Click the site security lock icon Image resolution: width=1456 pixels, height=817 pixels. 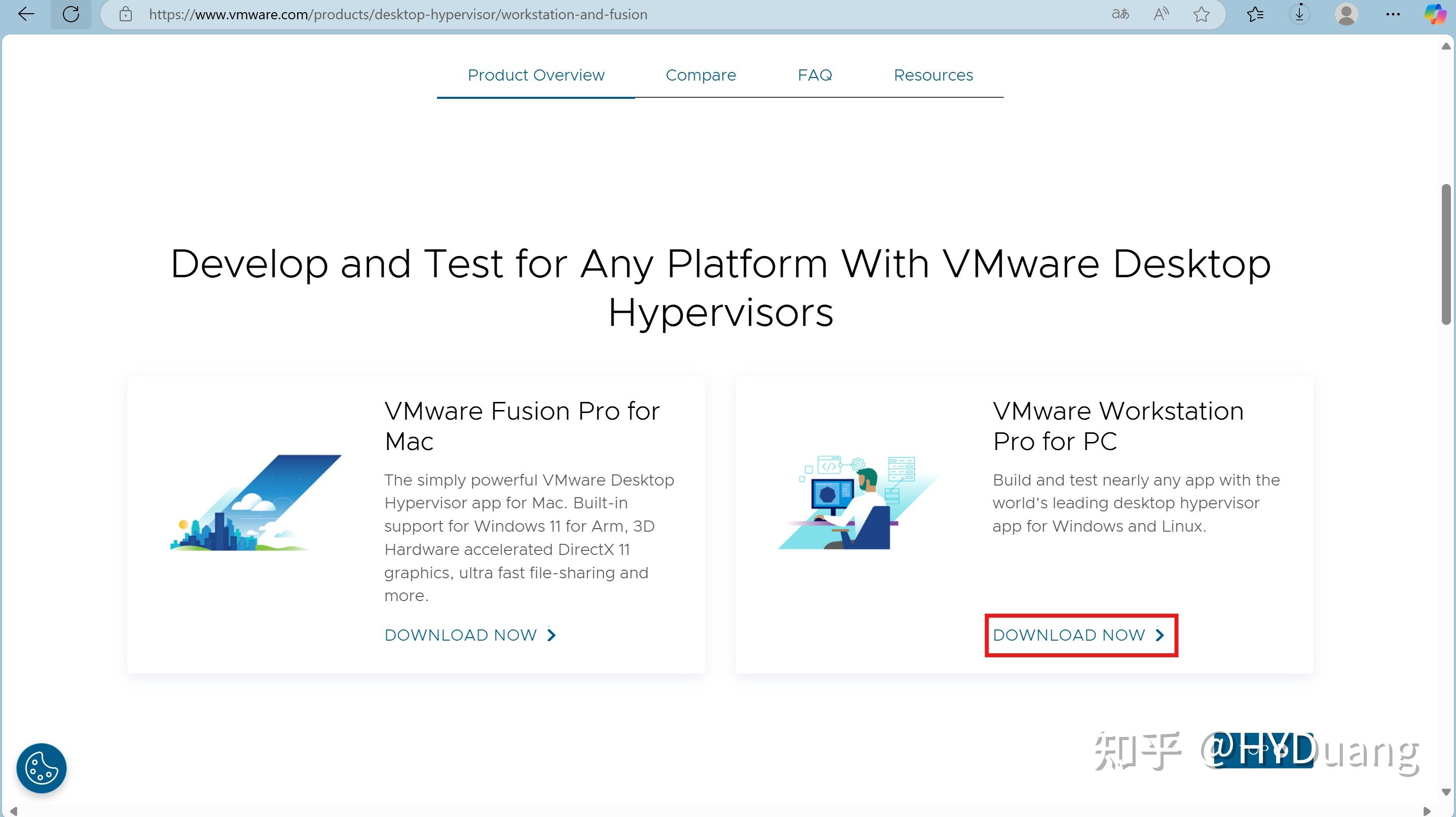click(126, 14)
